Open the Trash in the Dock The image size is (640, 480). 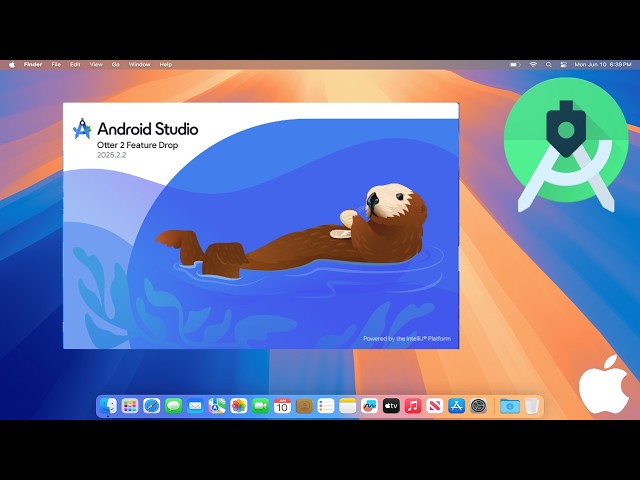[x=531, y=406]
